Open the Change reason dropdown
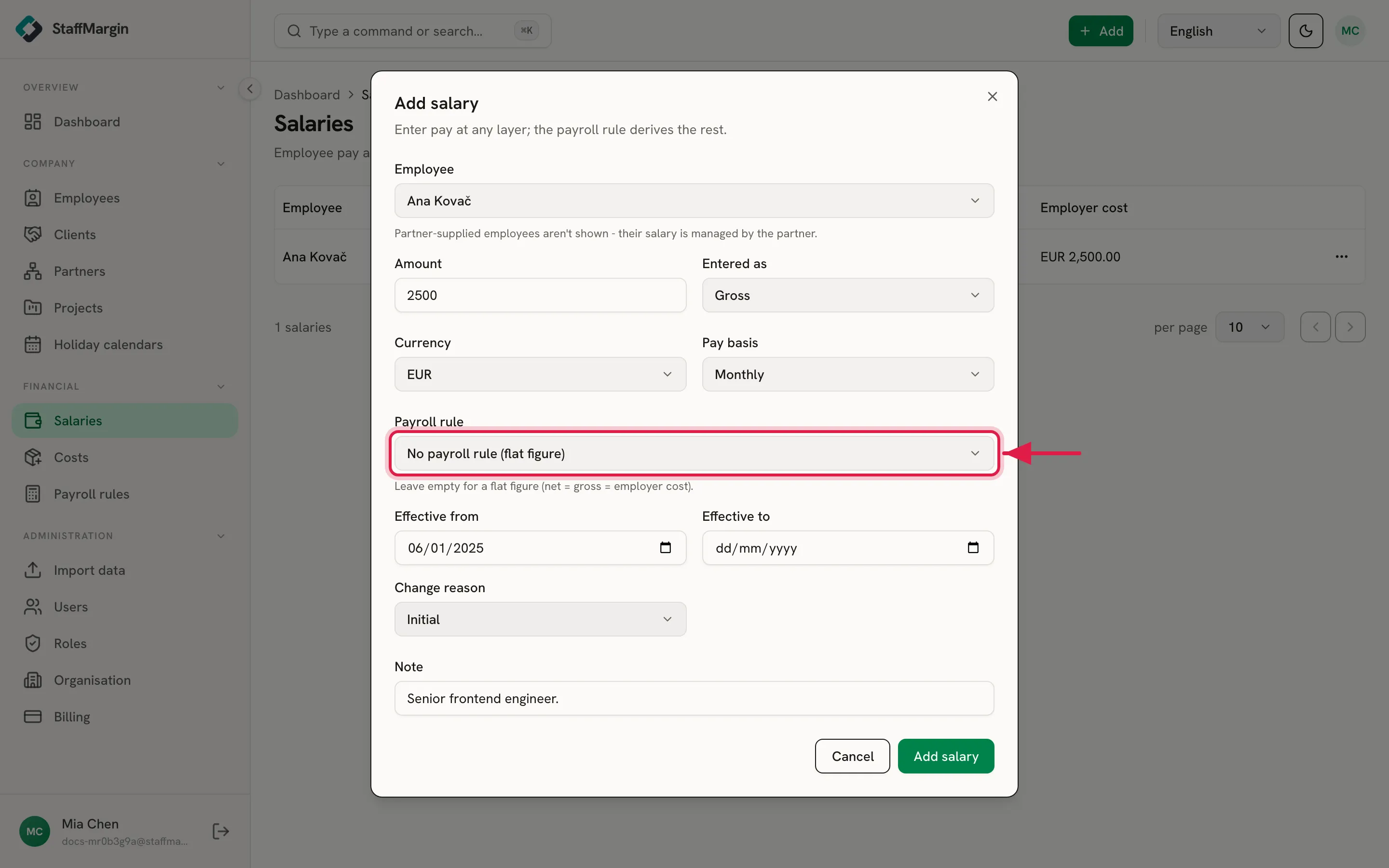 coord(540,620)
